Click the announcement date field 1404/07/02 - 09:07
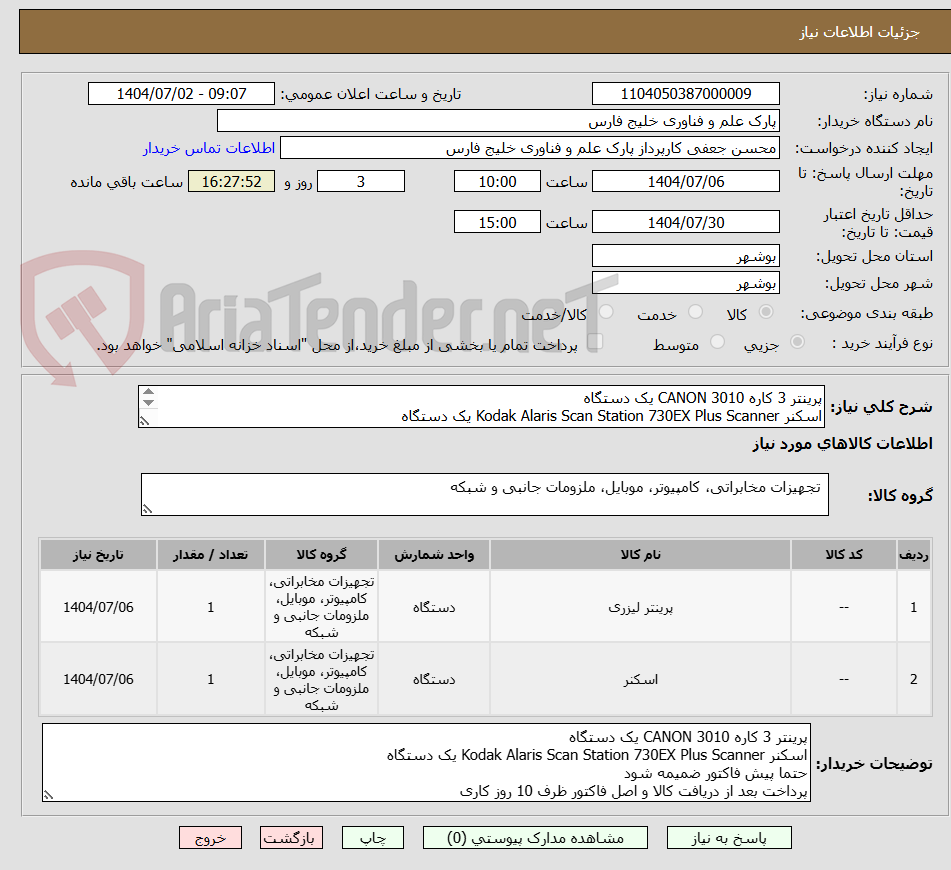951x870 pixels. tap(181, 94)
